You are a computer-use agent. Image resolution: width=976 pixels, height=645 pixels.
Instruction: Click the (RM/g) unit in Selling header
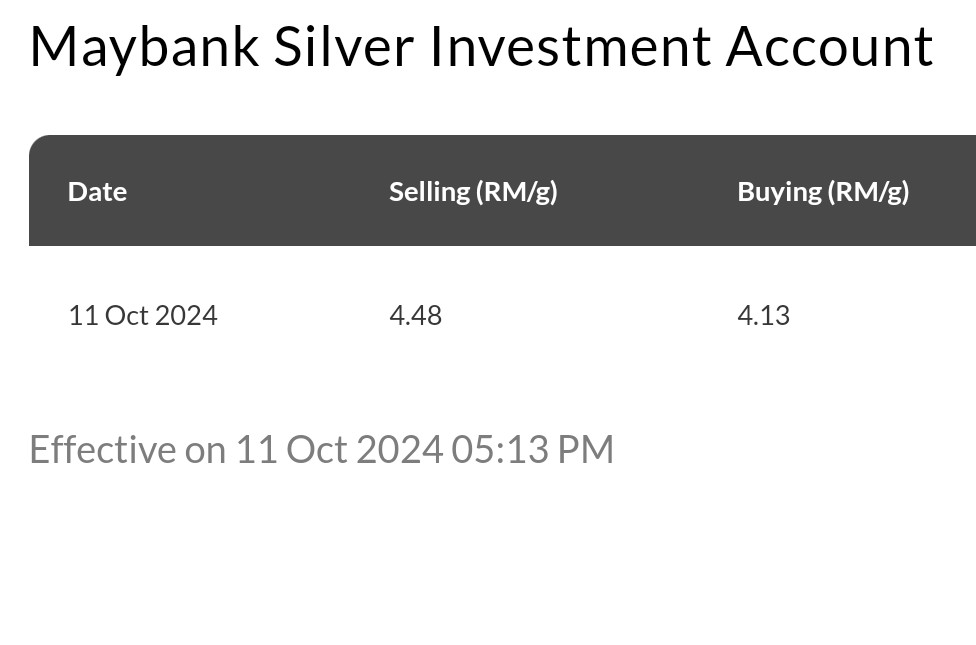(516, 191)
